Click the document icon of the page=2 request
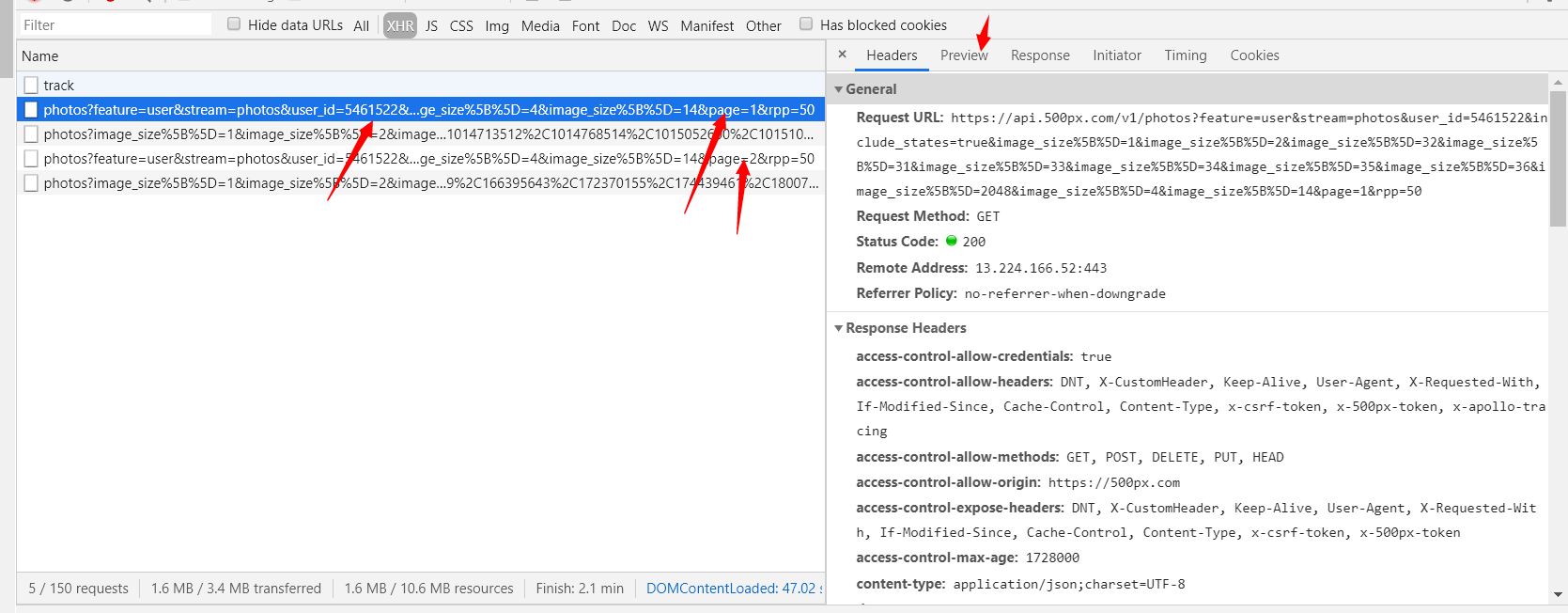The height and width of the screenshot is (613, 1568). point(31,159)
